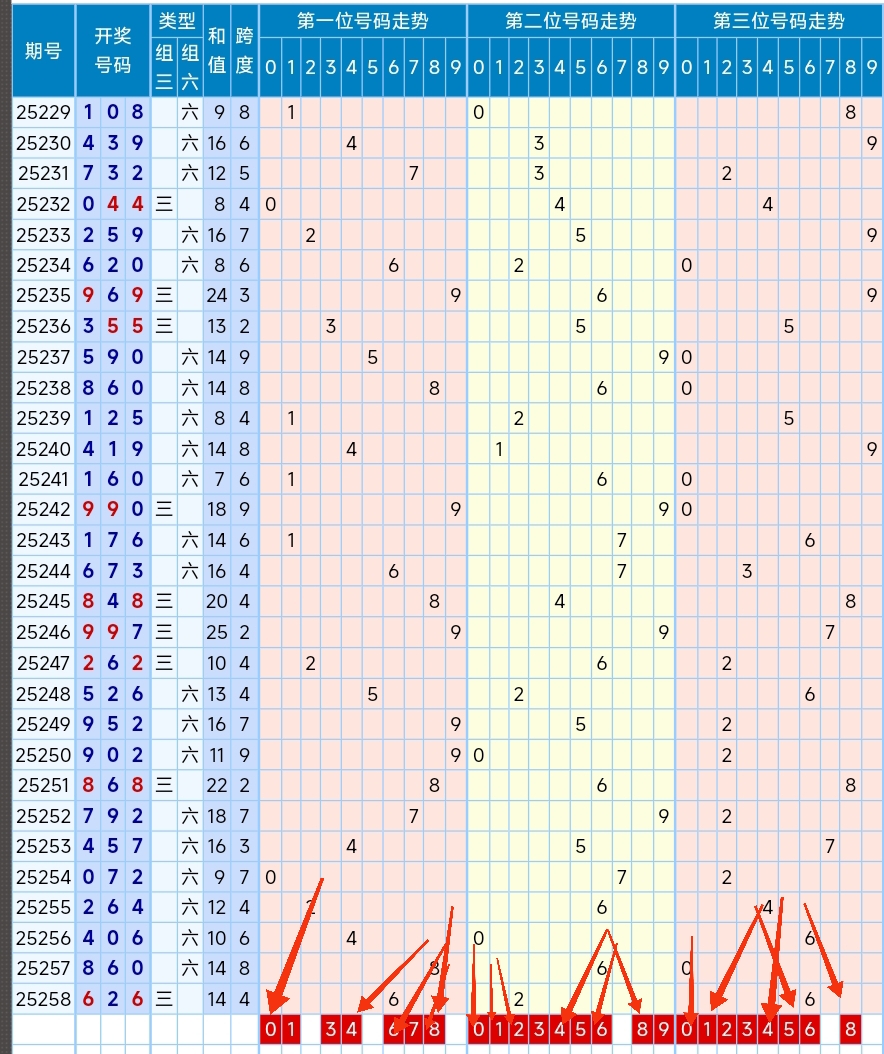The width and height of the screenshot is (884, 1054).
Task: Select period number 25240
Action: point(44,449)
